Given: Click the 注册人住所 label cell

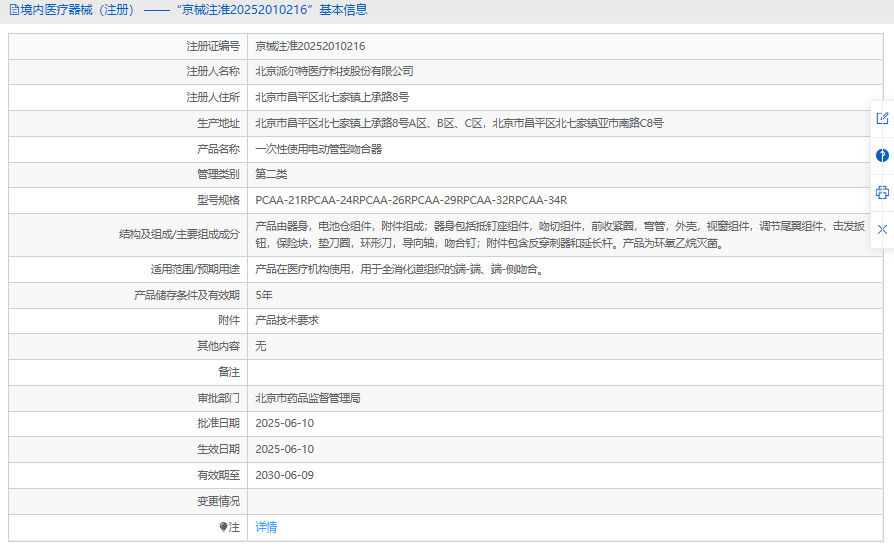Looking at the screenshot, I should [128, 97].
